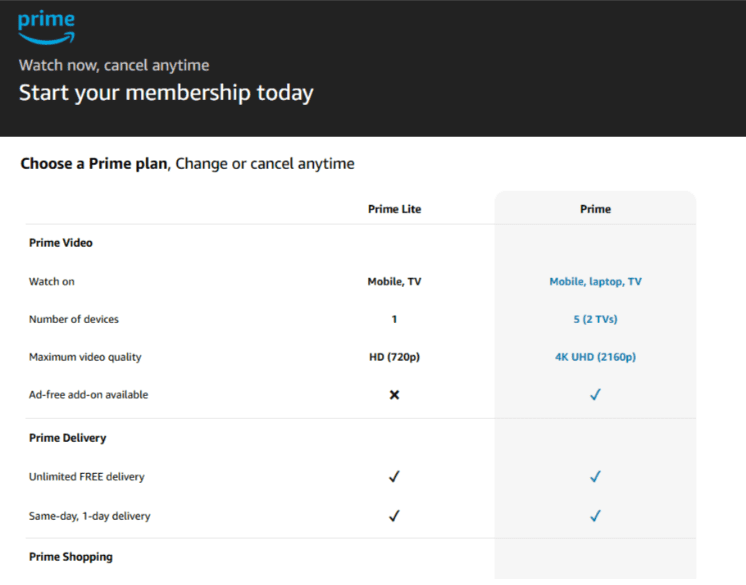This screenshot has height=585, width=746.
Task: Click the 'Ad-free add-on available' row label
Action: coord(88,394)
